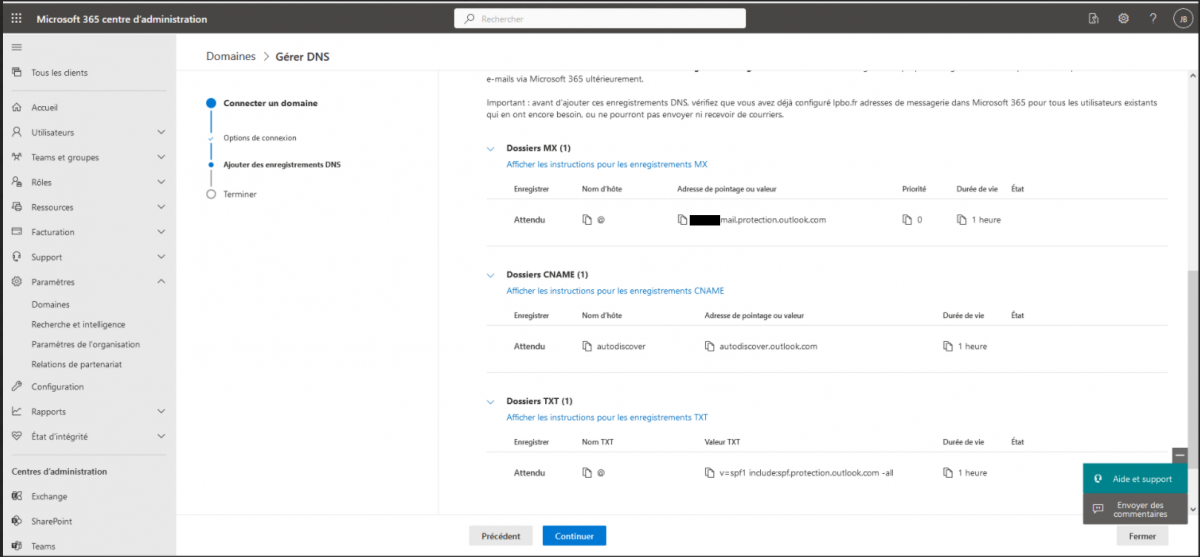The image size is (1200, 557).
Task: Click the settings gear icon in header
Action: point(1123,19)
